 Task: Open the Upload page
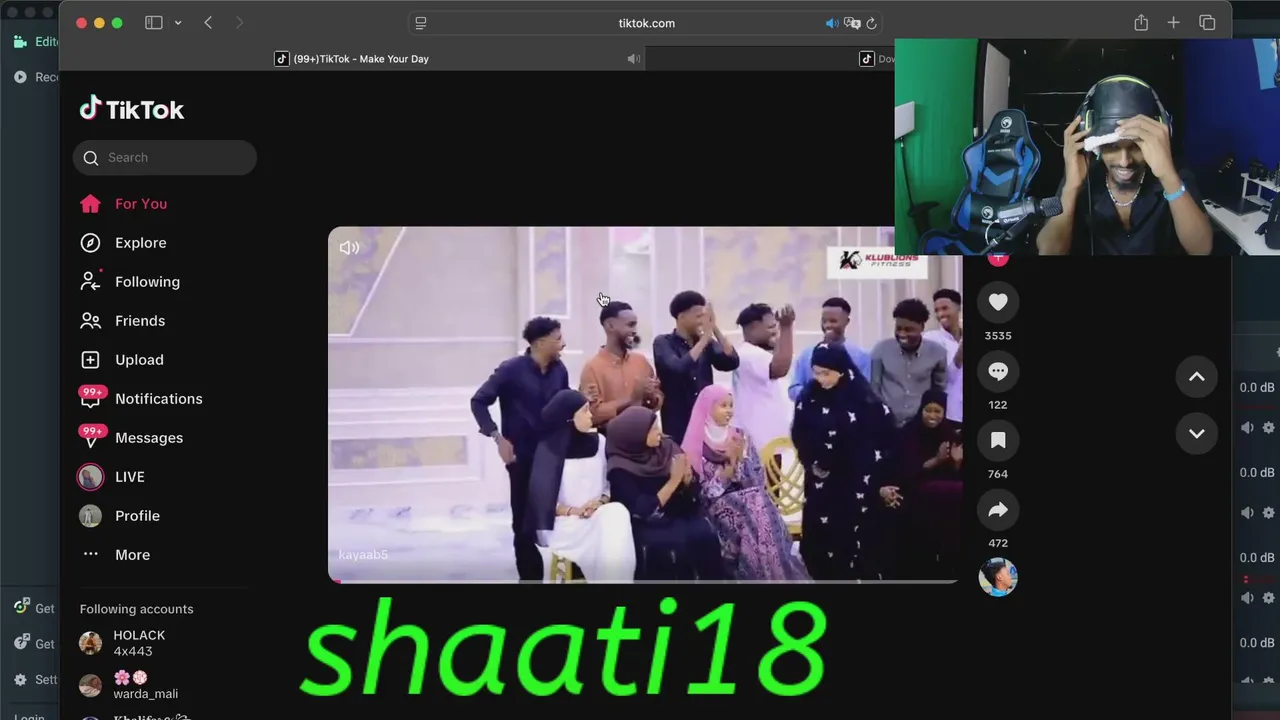(x=139, y=360)
